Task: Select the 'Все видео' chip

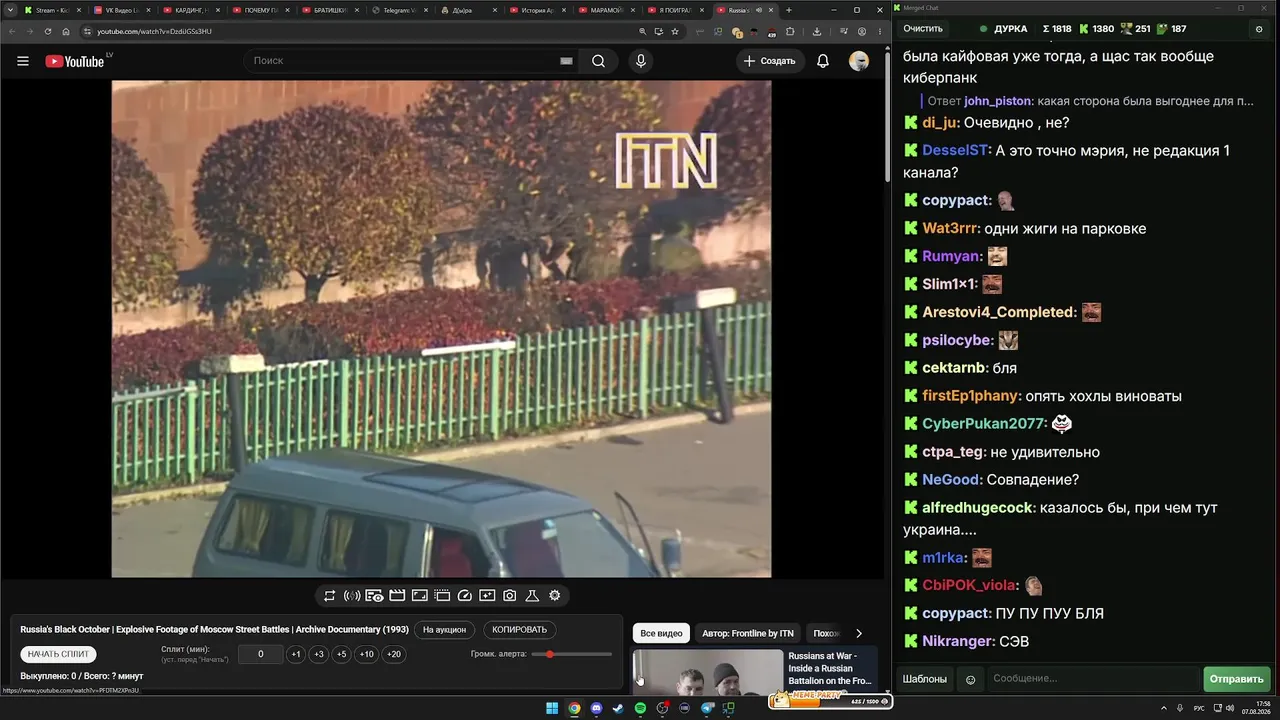Action: (x=661, y=633)
